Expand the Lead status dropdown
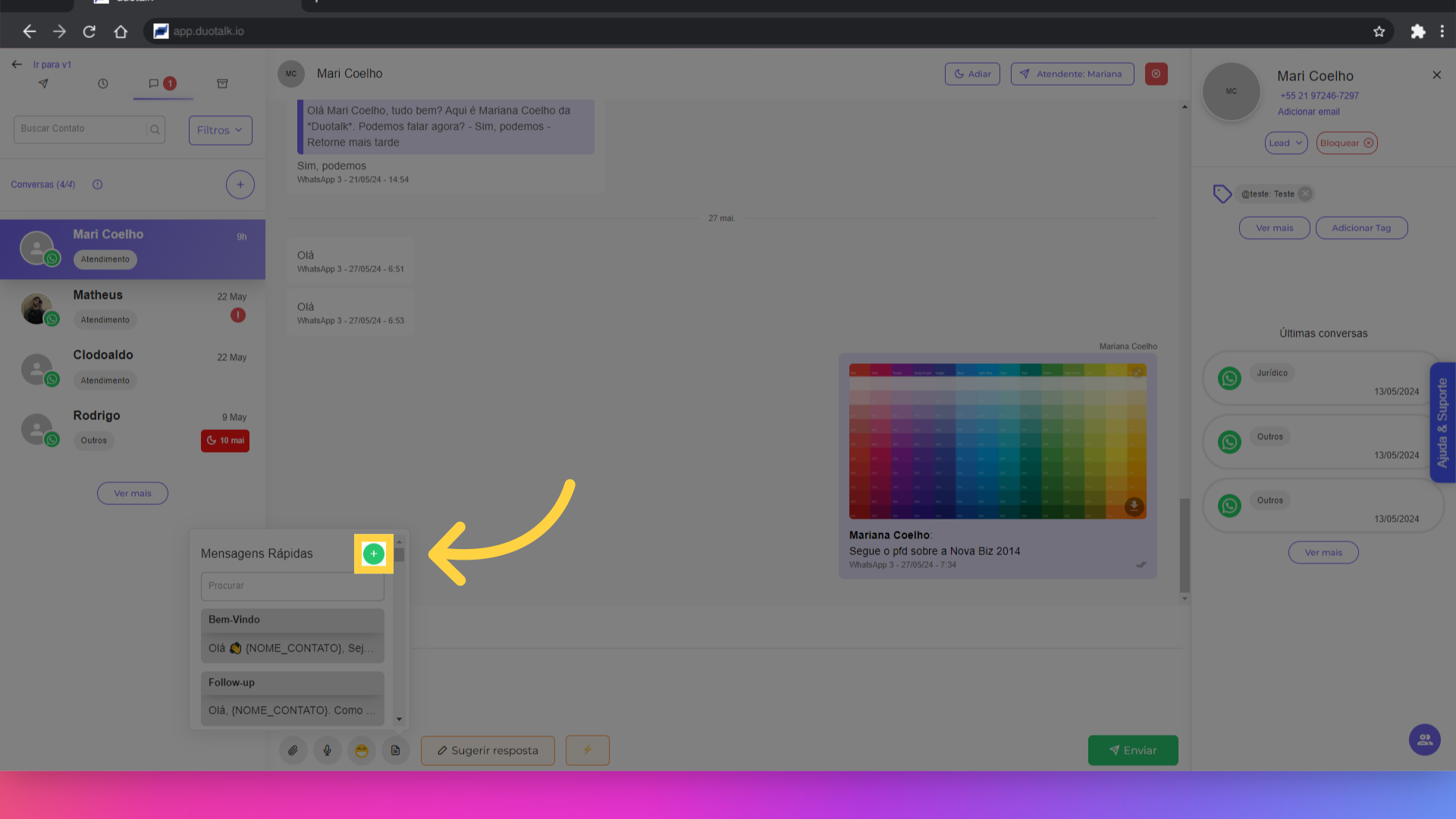 point(1285,143)
